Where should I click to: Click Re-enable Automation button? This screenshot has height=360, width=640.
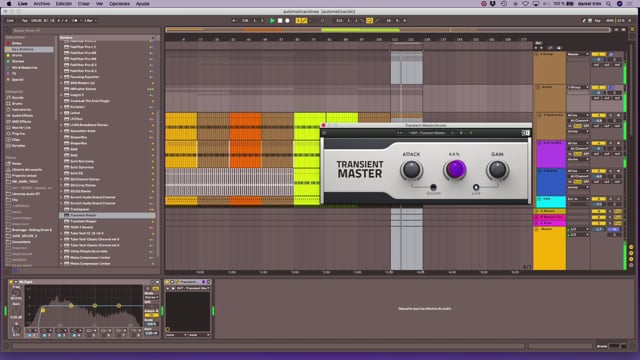tap(310, 20)
